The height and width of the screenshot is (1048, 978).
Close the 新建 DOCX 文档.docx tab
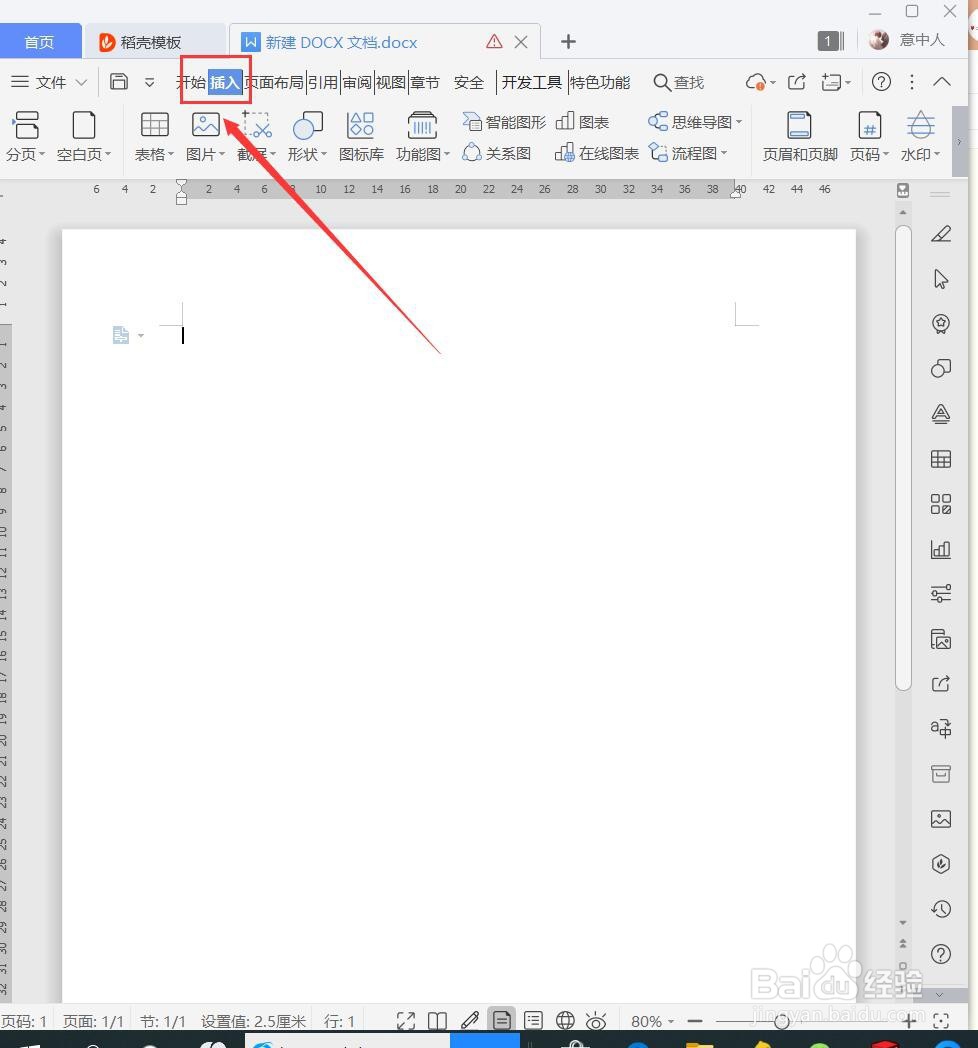pyautogui.click(x=521, y=41)
